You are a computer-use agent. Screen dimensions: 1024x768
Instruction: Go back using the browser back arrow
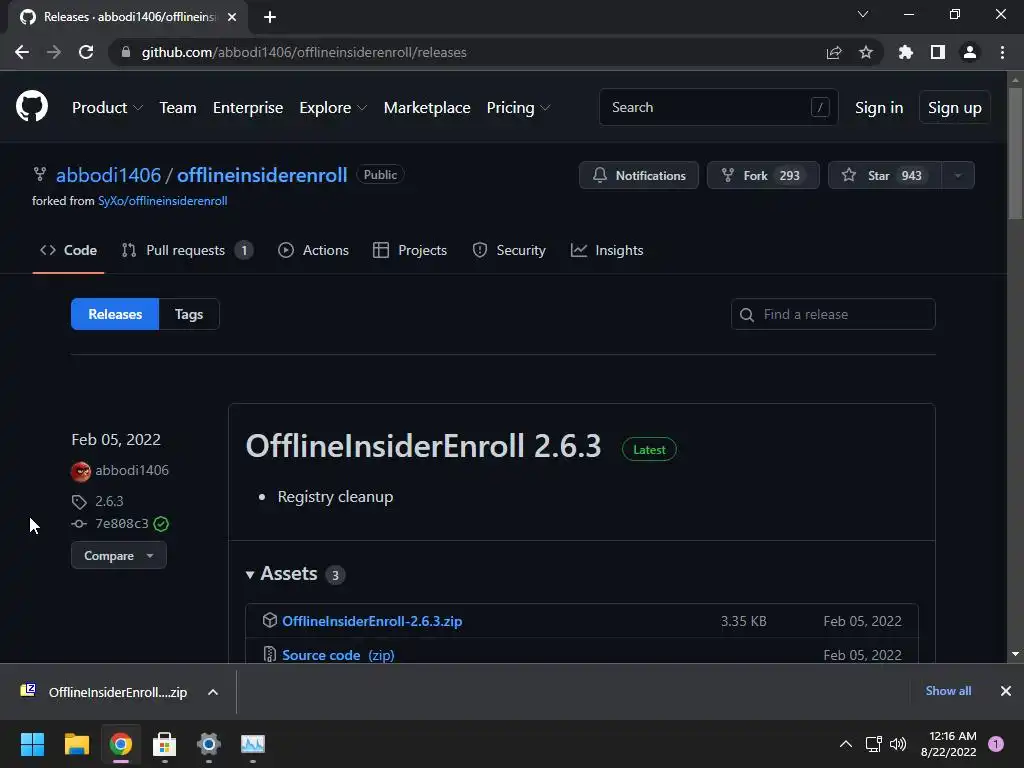coord(22,52)
